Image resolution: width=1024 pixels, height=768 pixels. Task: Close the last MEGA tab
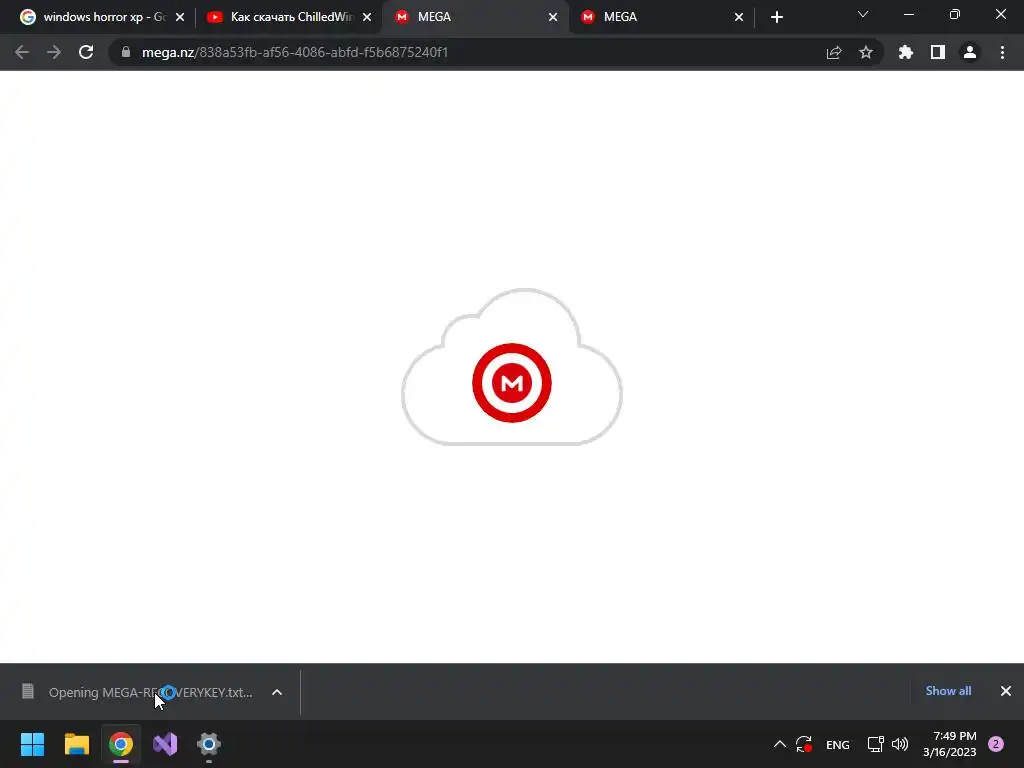pyautogui.click(x=739, y=17)
